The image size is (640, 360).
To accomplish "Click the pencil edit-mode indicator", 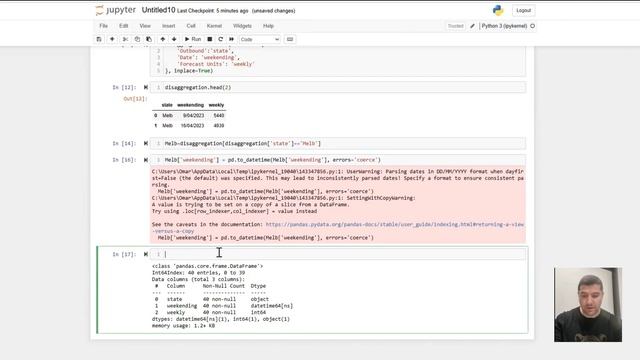I will click(472, 26).
